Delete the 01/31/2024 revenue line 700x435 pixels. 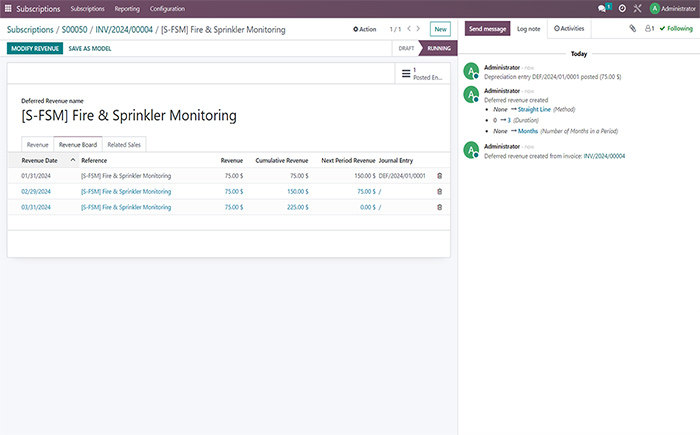coord(439,176)
